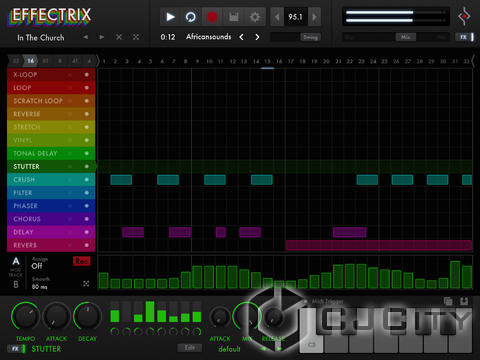Select the 95.1 tempo value field

(x=296, y=17)
